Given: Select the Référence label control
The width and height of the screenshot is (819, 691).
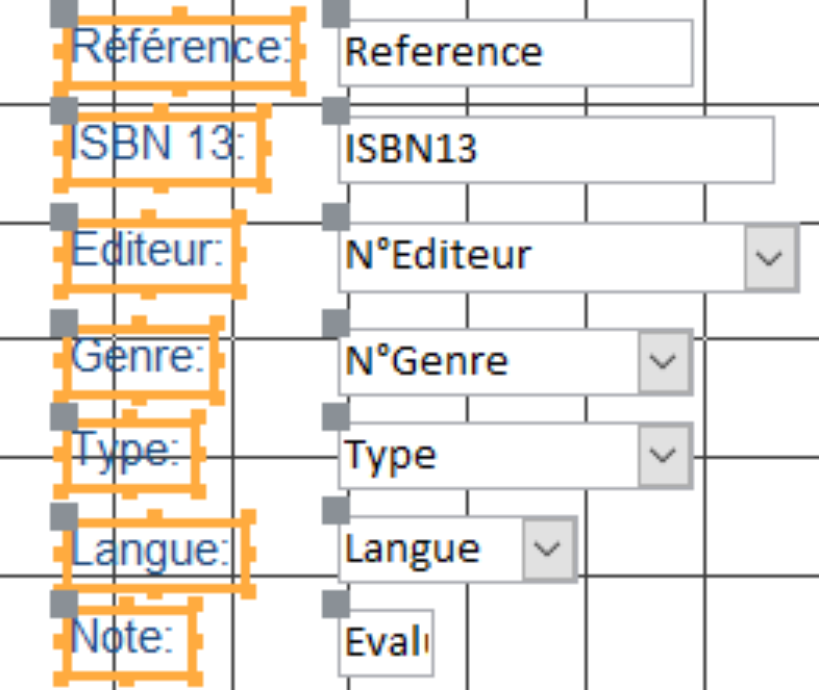Looking at the screenshot, I should 179,51.
